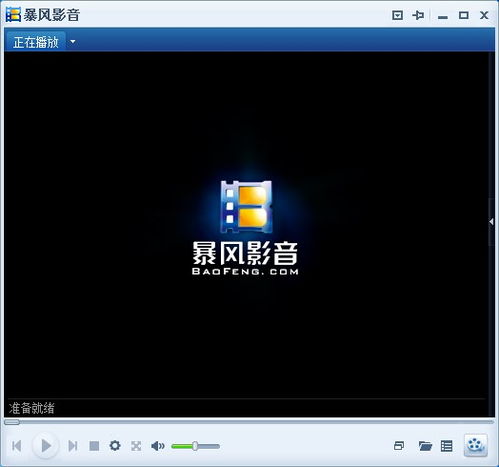Click the green volume slider
Image resolution: width=499 pixels, height=467 pixels.
click(x=195, y=446)
